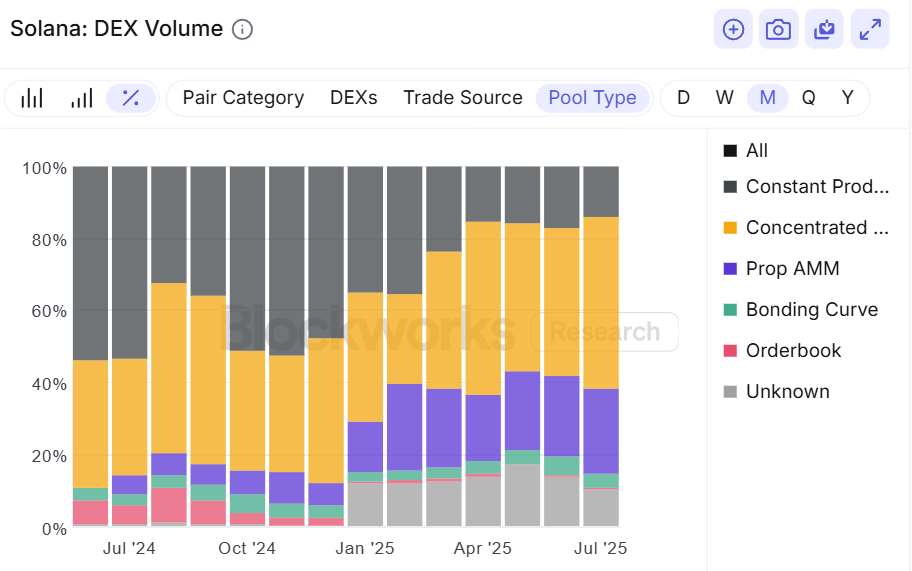Screen dimensions: 912x571
Task: Click the info icon beside DEX Volume title
Action: coord(242,29)
